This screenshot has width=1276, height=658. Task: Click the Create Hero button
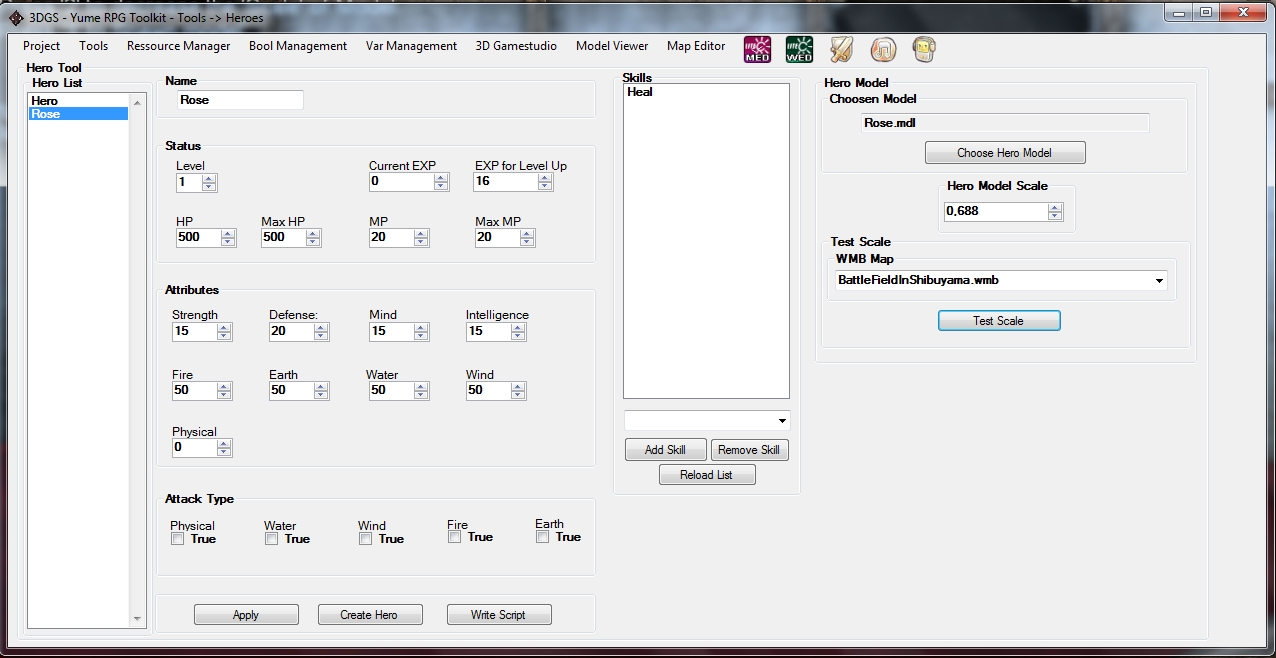click(x=370, y=615)
